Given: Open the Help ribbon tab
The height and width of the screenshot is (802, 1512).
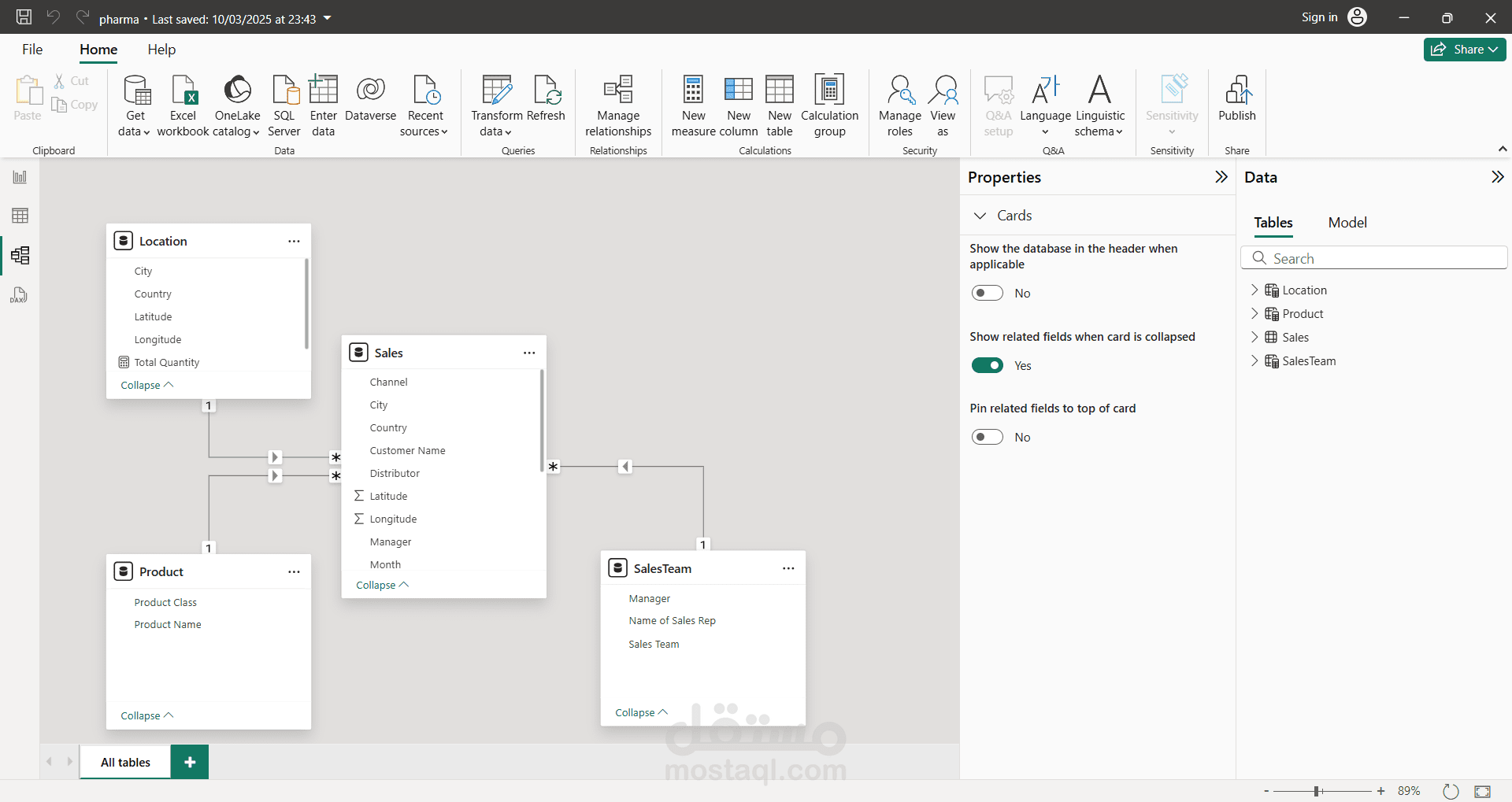Looking at the screenshot, I should (x=161, y=50).
